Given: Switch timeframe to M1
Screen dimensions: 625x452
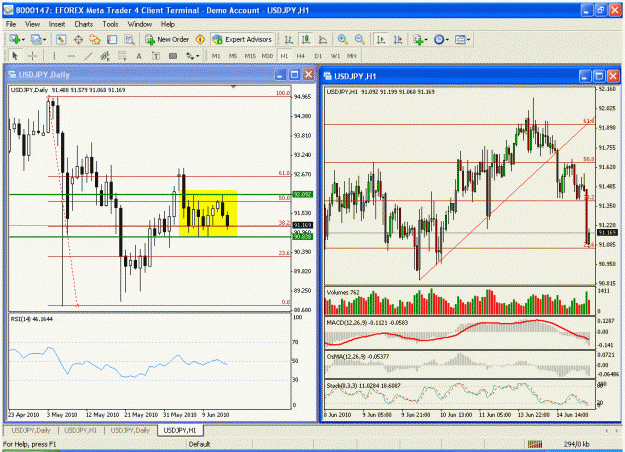Looking at the screenshot, I should 216,56.
